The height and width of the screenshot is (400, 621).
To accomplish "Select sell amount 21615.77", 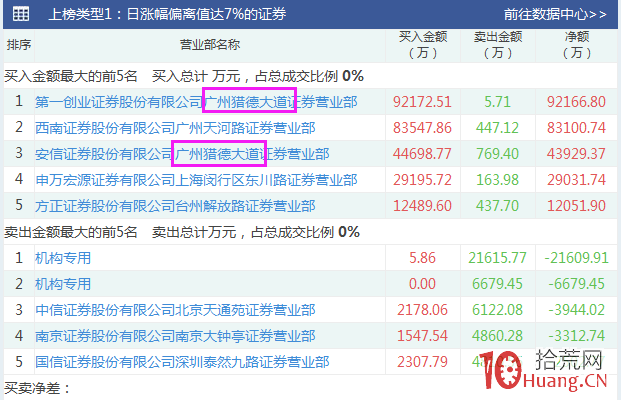I will point(497,258).
